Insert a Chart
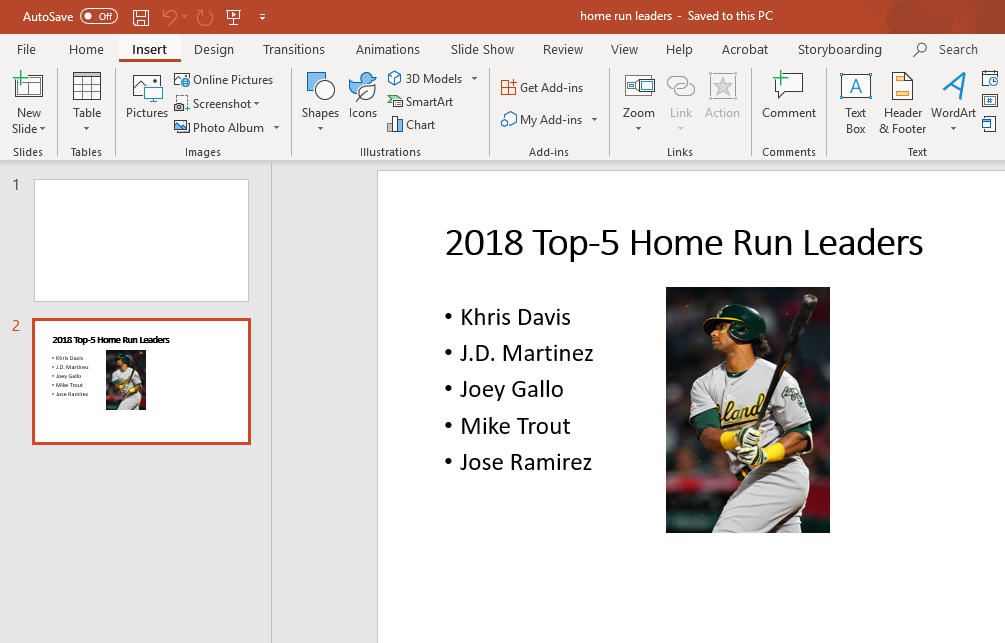Screen dimensions: 1005x643 pos(412,125)
